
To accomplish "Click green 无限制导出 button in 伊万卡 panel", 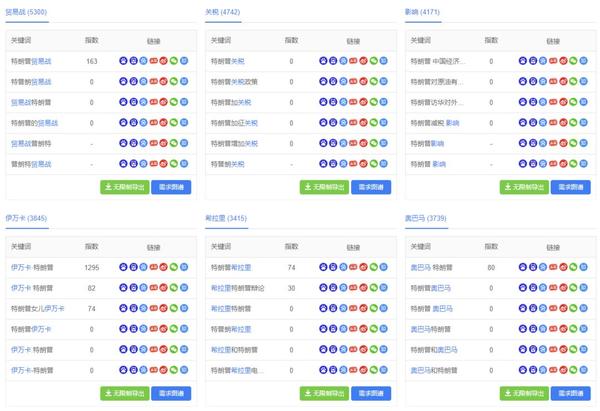I will tap(125, 393).
